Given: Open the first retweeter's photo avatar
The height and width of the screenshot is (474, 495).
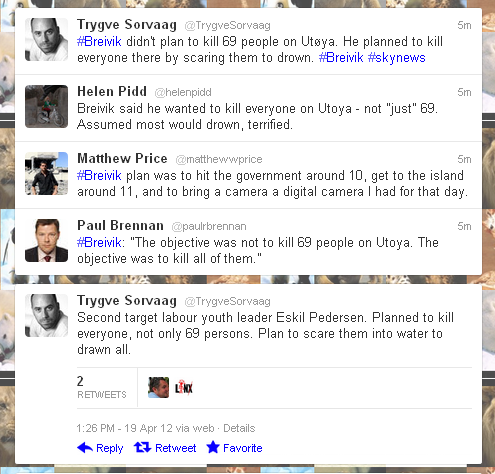Looking at the screenshot, I should [x=158, y=387].
